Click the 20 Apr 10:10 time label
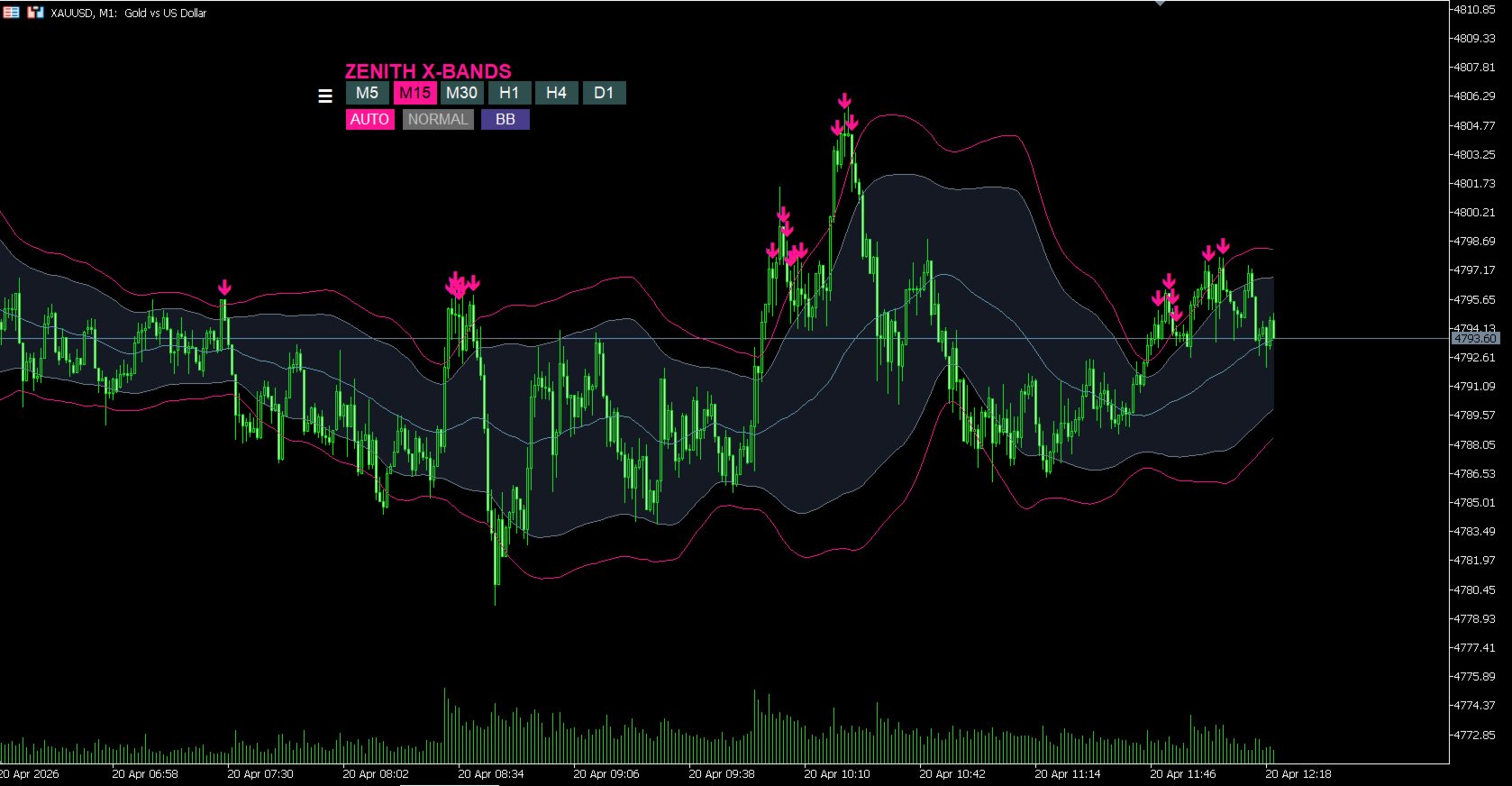1512x786 pixels. tap(837, 774)
